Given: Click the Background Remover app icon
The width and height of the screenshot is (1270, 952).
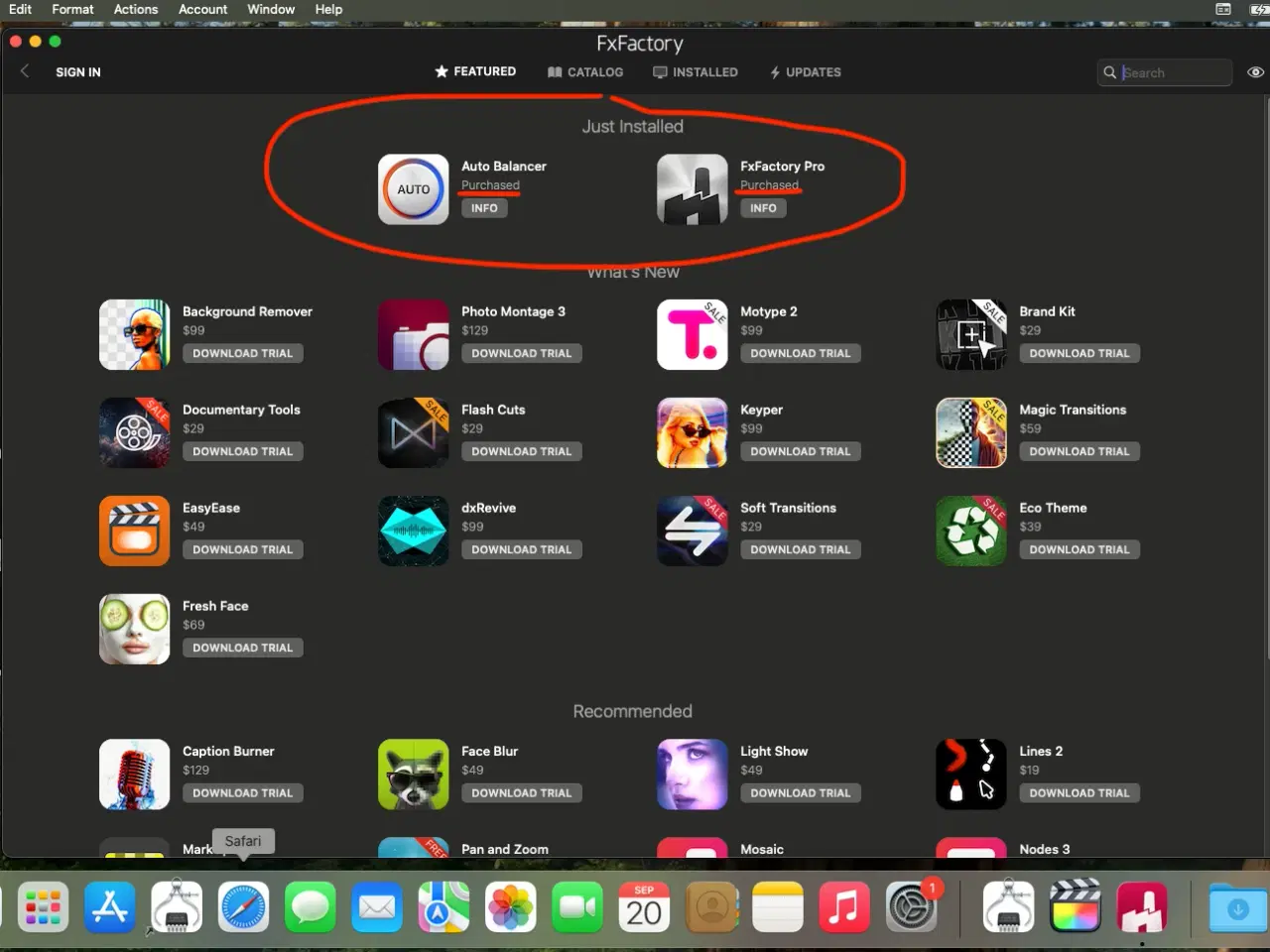Looking at the screenshot, I should coord(134,334).
